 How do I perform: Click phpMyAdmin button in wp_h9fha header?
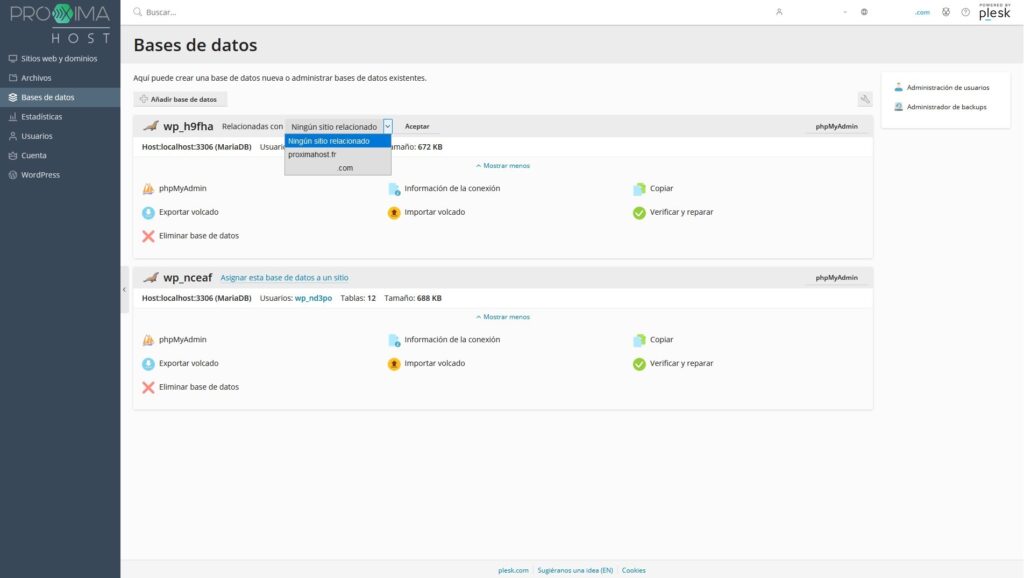837,126
